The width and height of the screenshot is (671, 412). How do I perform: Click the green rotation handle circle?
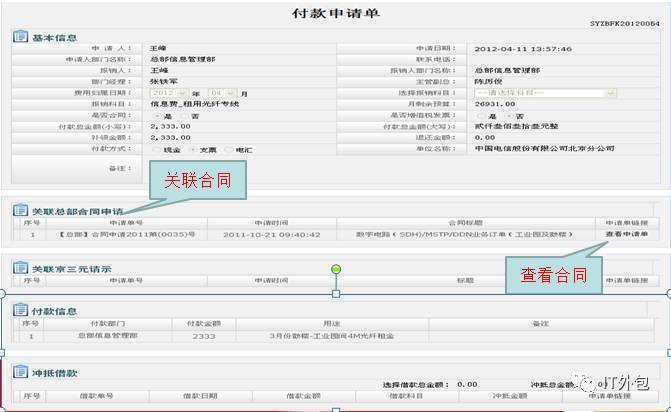click(336, 270)
